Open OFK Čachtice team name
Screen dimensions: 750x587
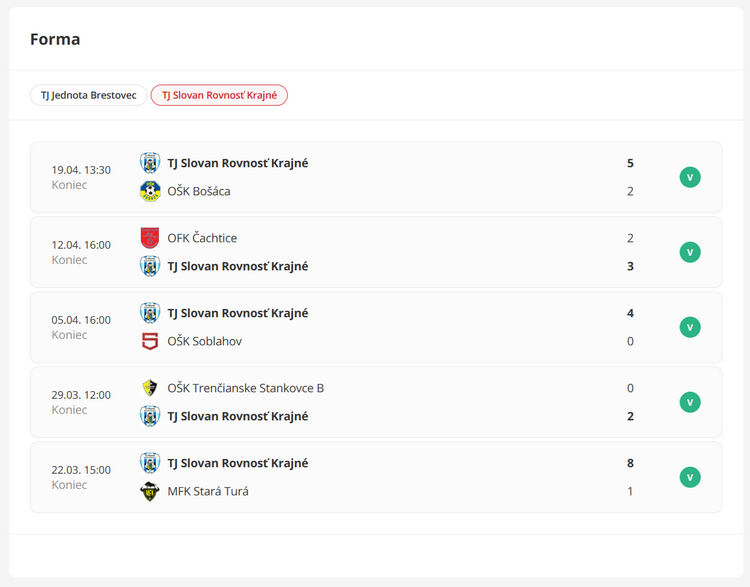202,238
